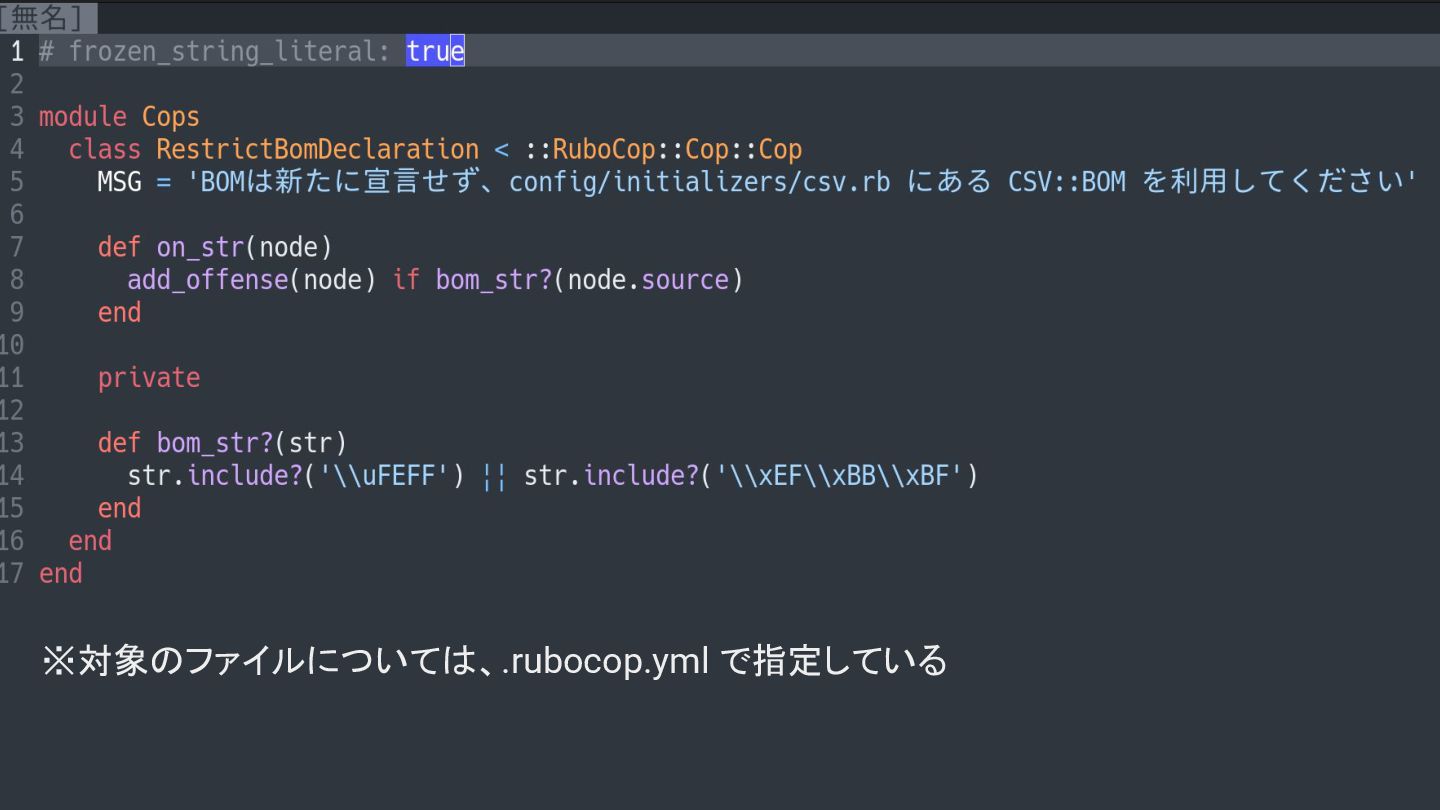This screenshot has height=810, width=1440.
Task: Click the ::RuboCop::Cop::Cop superclass reference
Action: pos(663,150)
